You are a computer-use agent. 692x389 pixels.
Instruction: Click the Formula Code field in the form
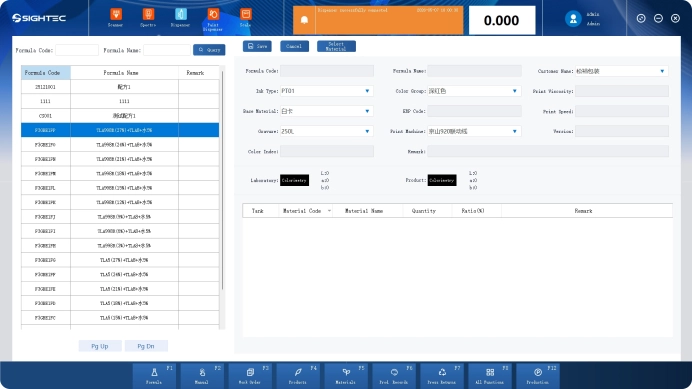tap(327, 71)
